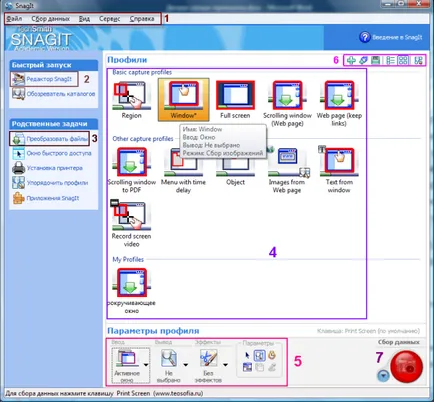
Task: Click the Клавиша: Print Screen hotkey text
Action: point(369,331)
